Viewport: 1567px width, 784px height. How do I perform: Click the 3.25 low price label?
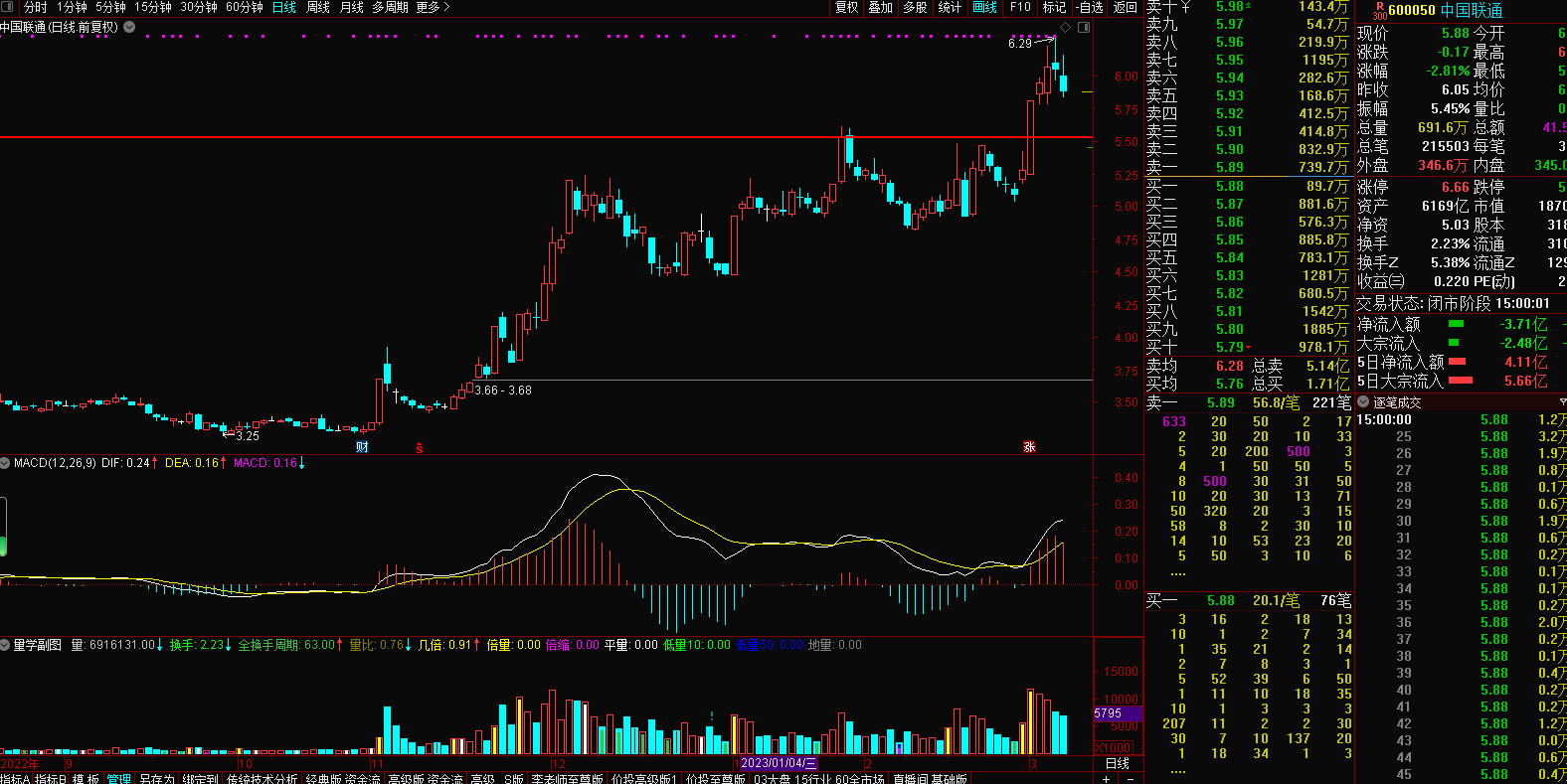point(247,435)
